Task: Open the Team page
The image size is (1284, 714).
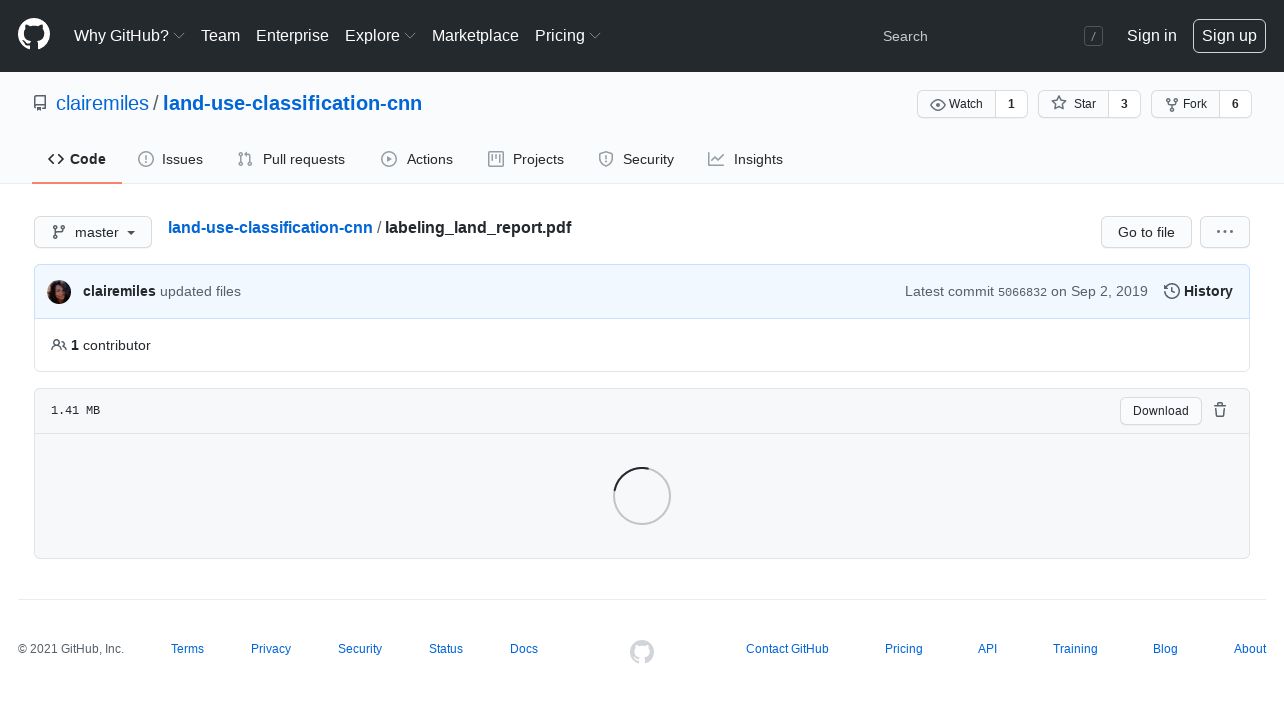Action: coord(220,36)
